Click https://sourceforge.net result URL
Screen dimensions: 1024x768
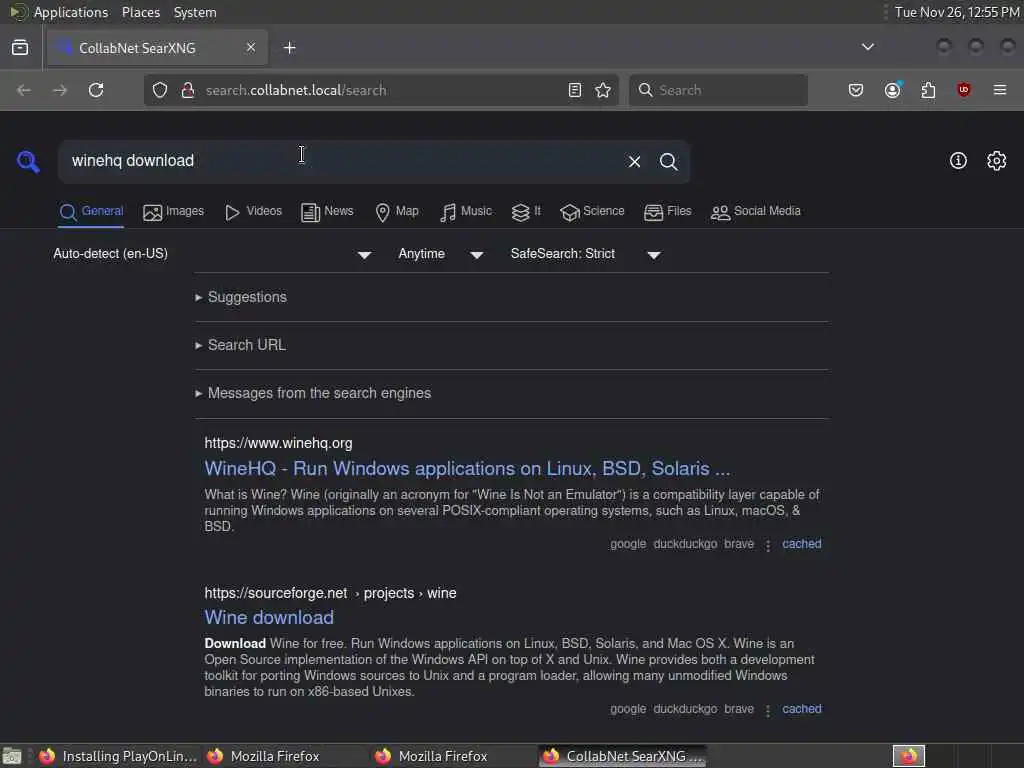click(330, 594)
